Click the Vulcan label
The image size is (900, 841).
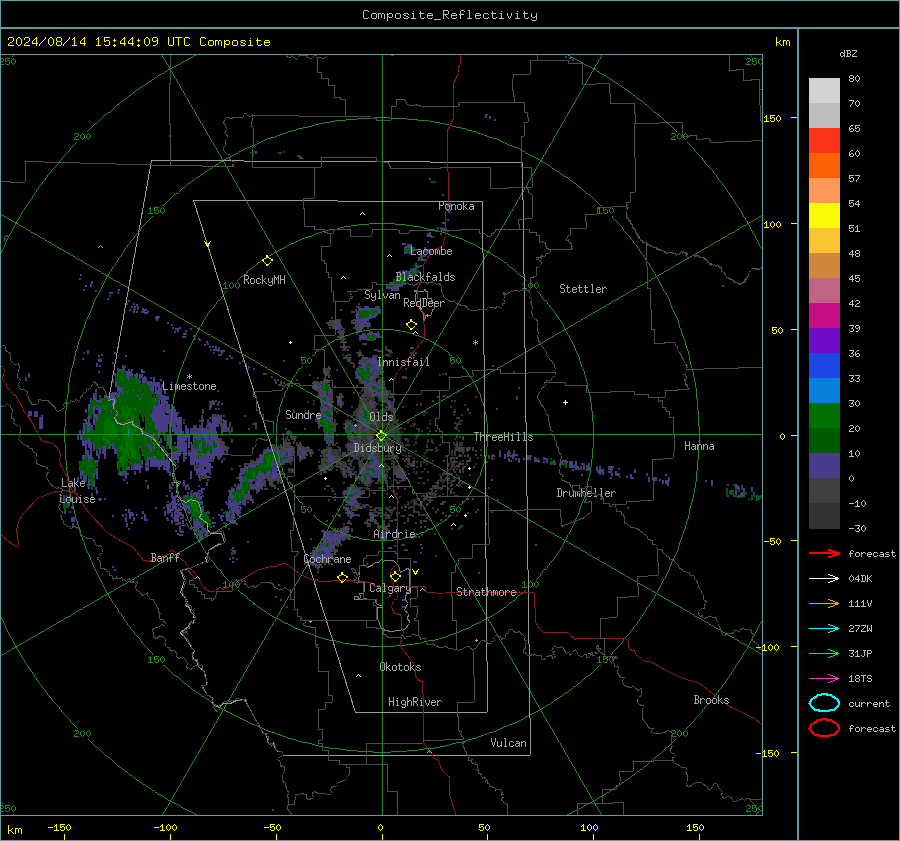point(508,743)
